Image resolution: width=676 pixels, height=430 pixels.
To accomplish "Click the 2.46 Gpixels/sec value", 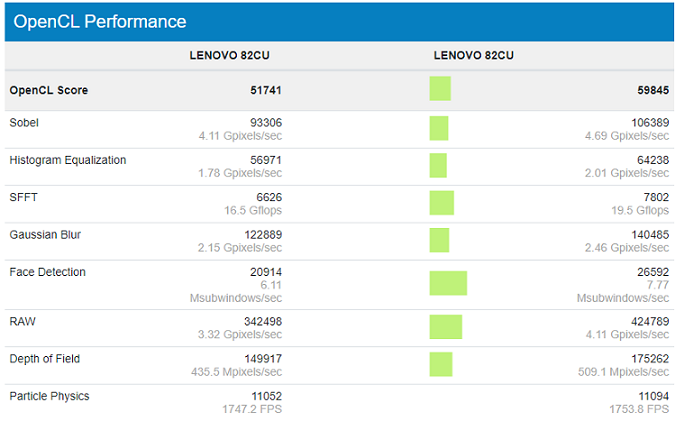I will pyautogui.click(x=627, y=248).
